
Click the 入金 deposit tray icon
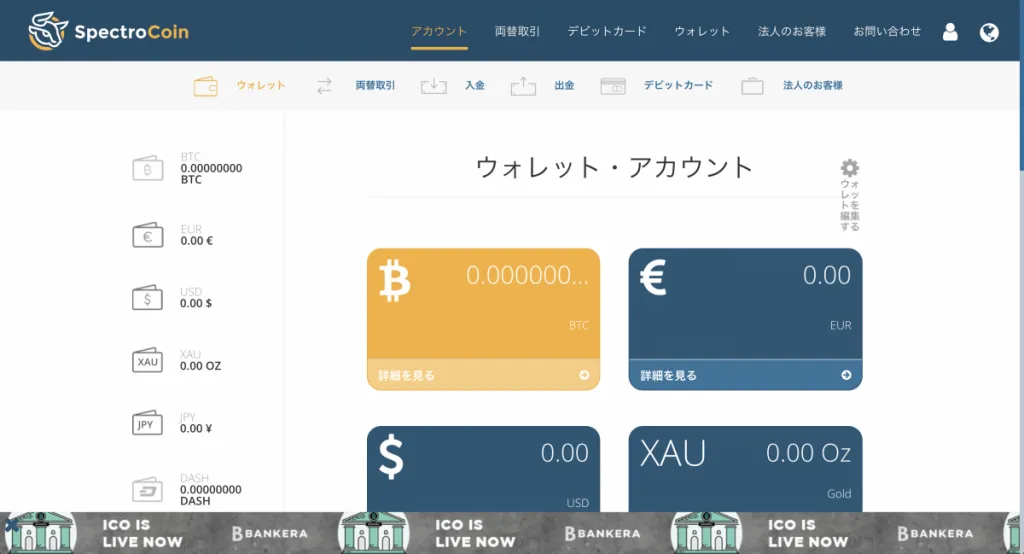point(434,86)
